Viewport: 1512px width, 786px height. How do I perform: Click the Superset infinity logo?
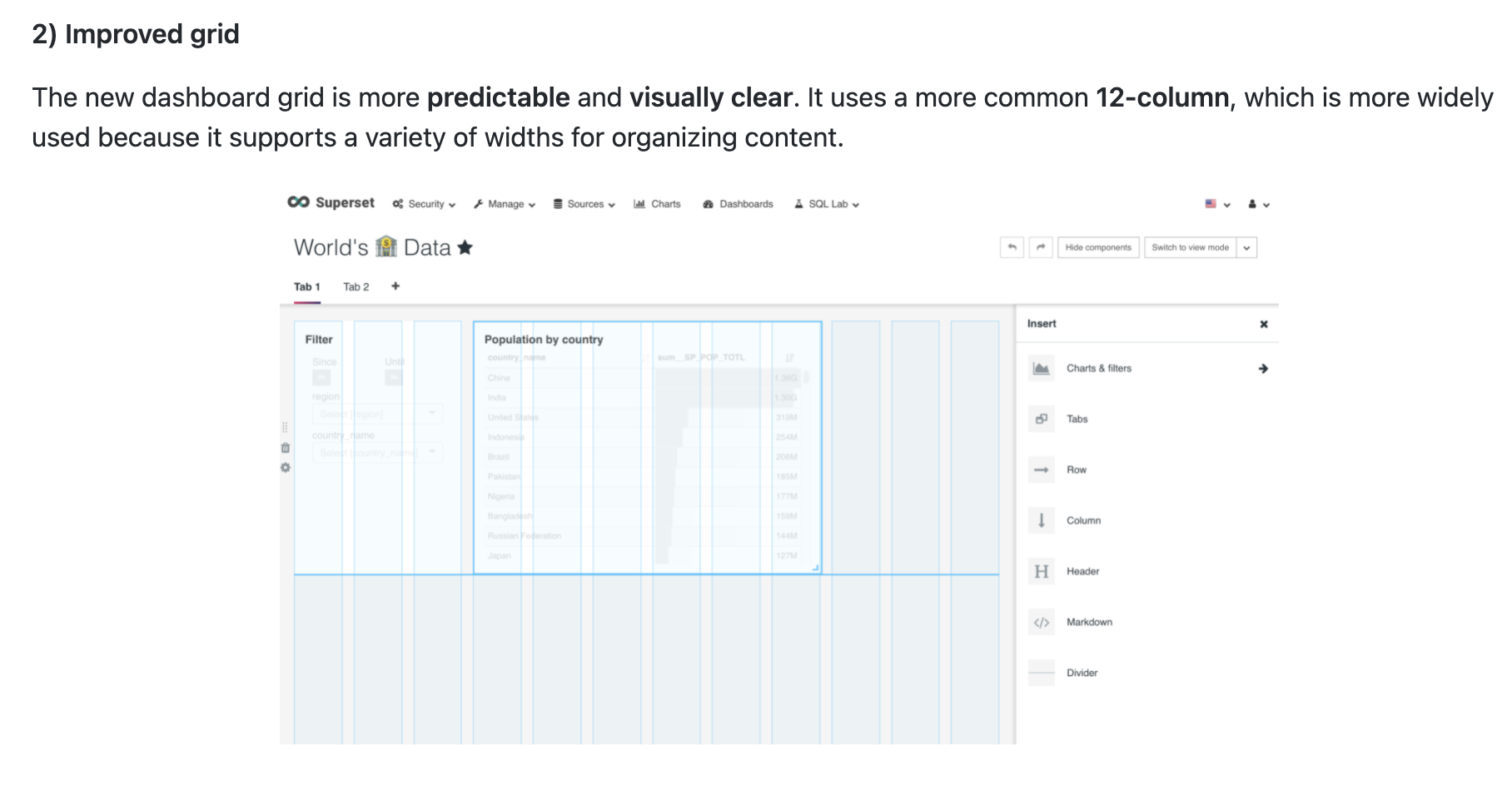tap(296, 203)
